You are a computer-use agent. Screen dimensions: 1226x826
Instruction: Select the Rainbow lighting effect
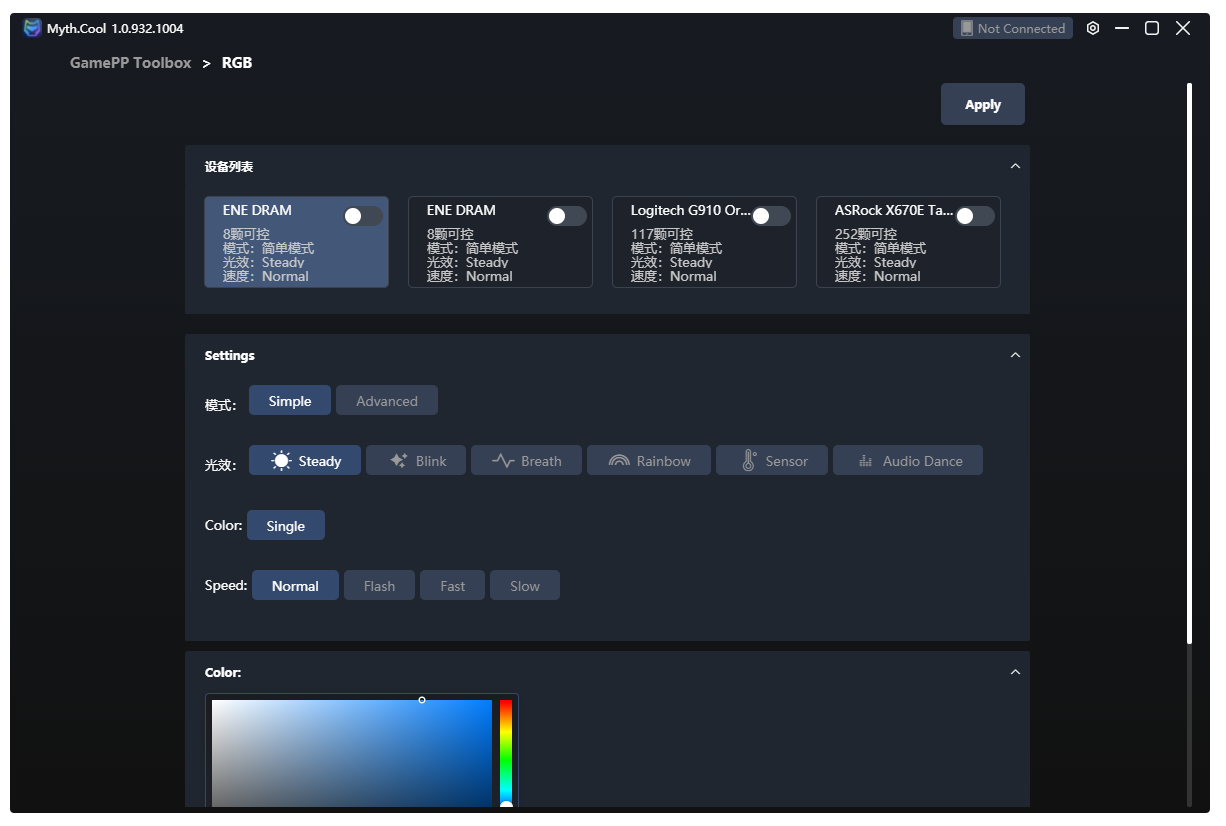point(648,461)
